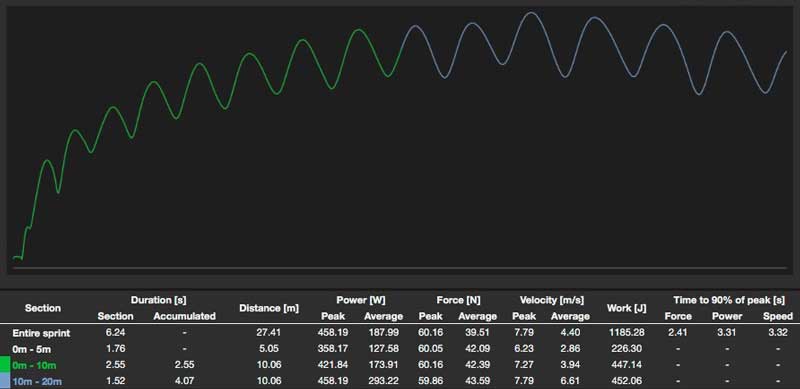Click 0m - 10m average power 173.91
Viewport: 800px width, 389px height.
pos(383,366)
